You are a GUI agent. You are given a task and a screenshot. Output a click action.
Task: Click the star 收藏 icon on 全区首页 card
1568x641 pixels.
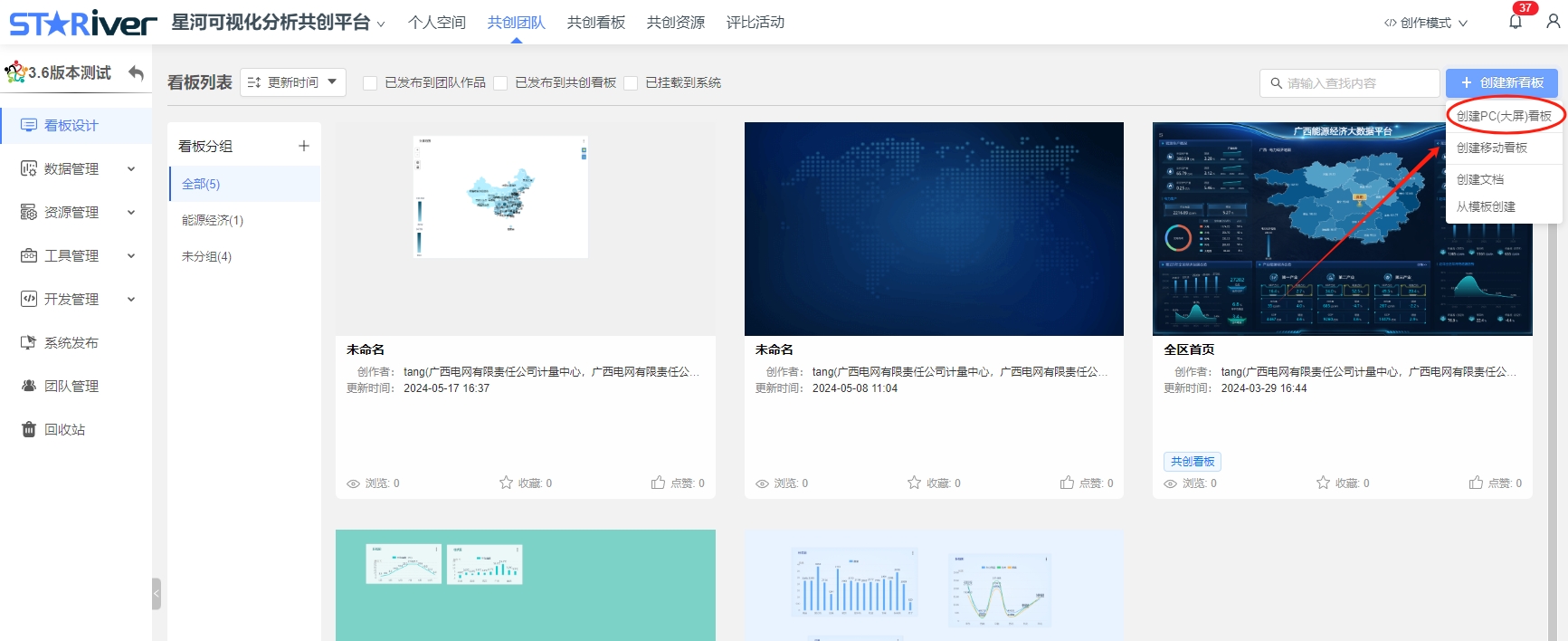1323,483
